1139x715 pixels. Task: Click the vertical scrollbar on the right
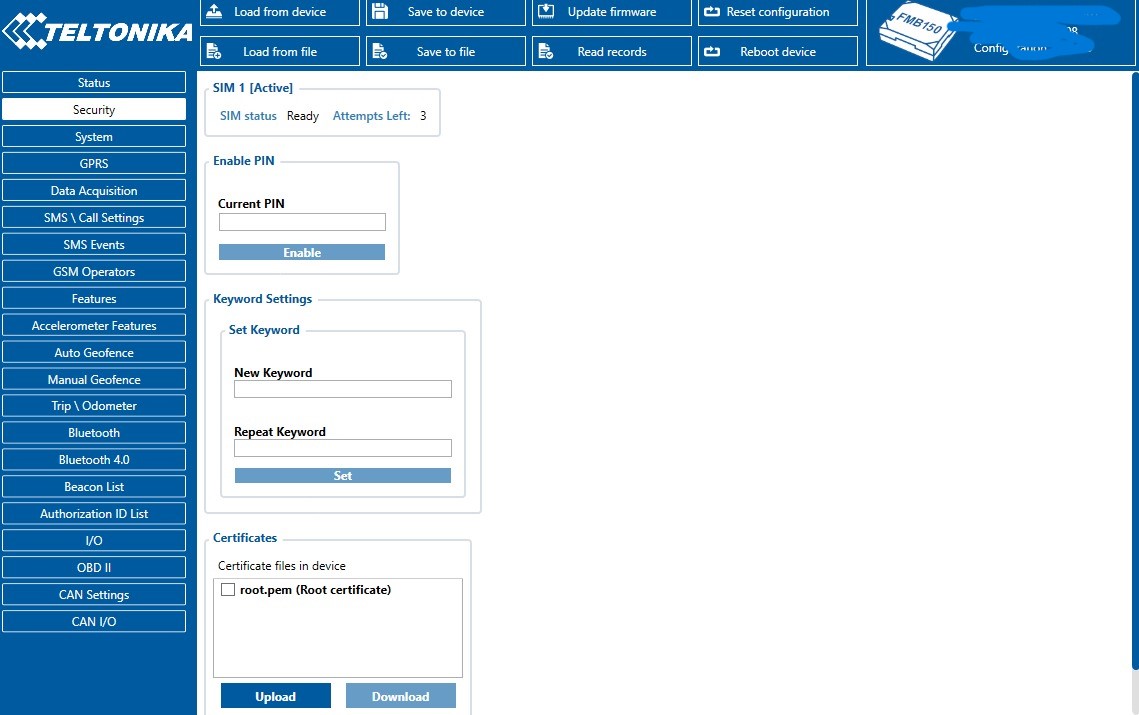(x=1133, y=370)
